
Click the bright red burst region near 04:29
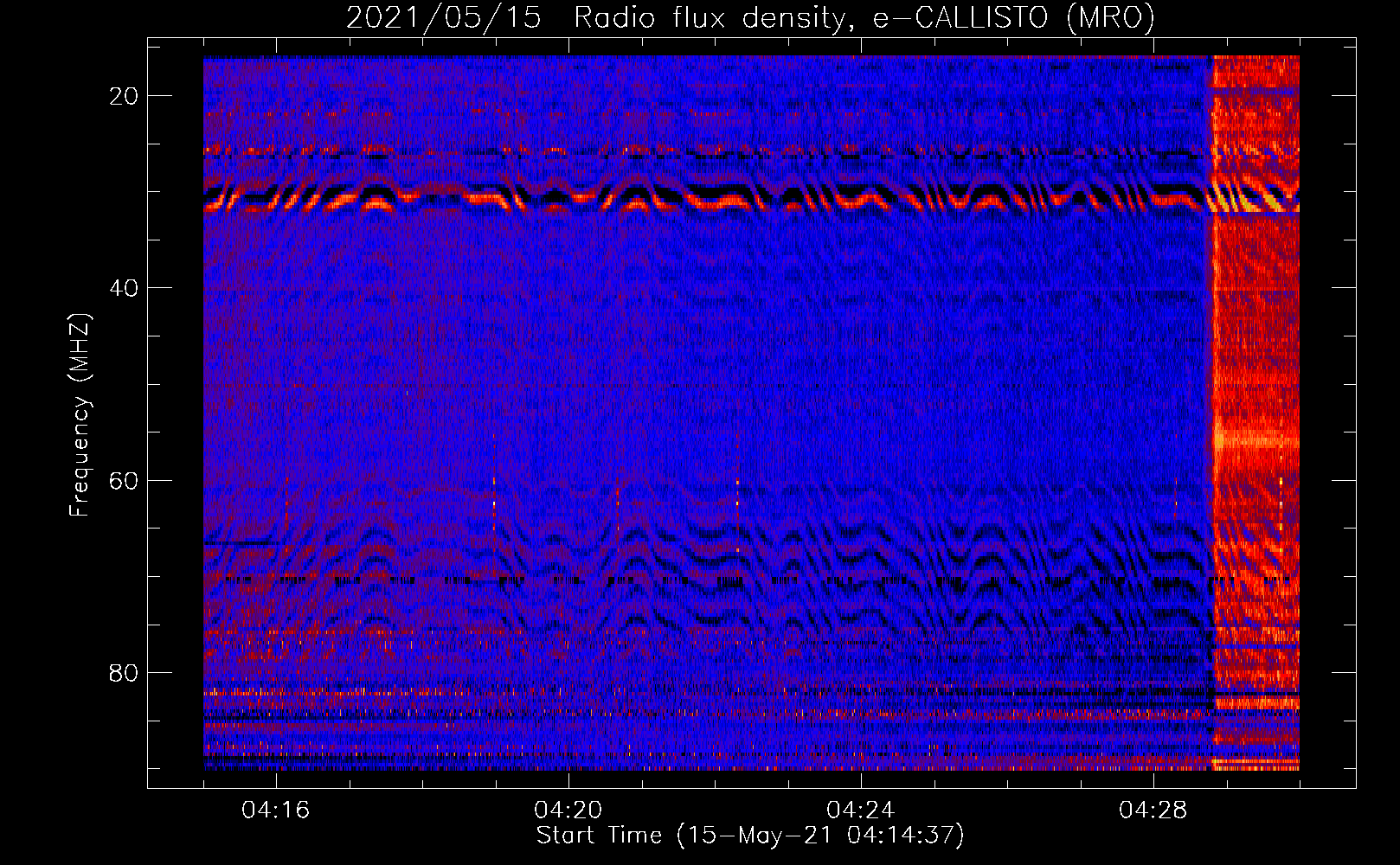(x=1256, y=413)
